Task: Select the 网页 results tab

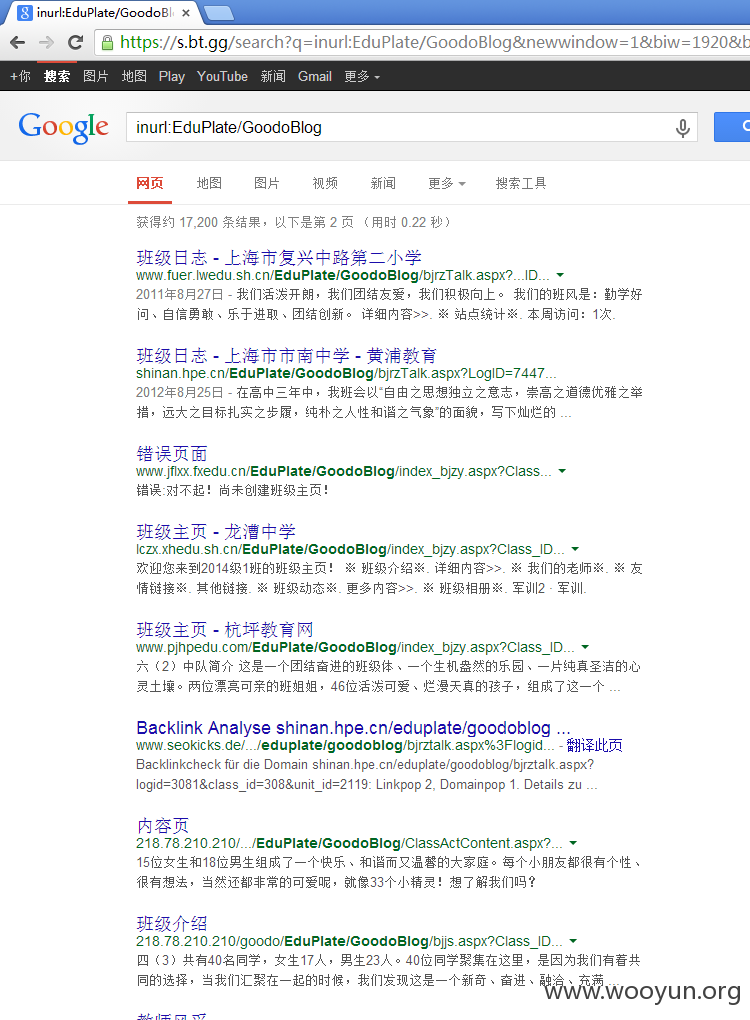Action: [150, 183]
